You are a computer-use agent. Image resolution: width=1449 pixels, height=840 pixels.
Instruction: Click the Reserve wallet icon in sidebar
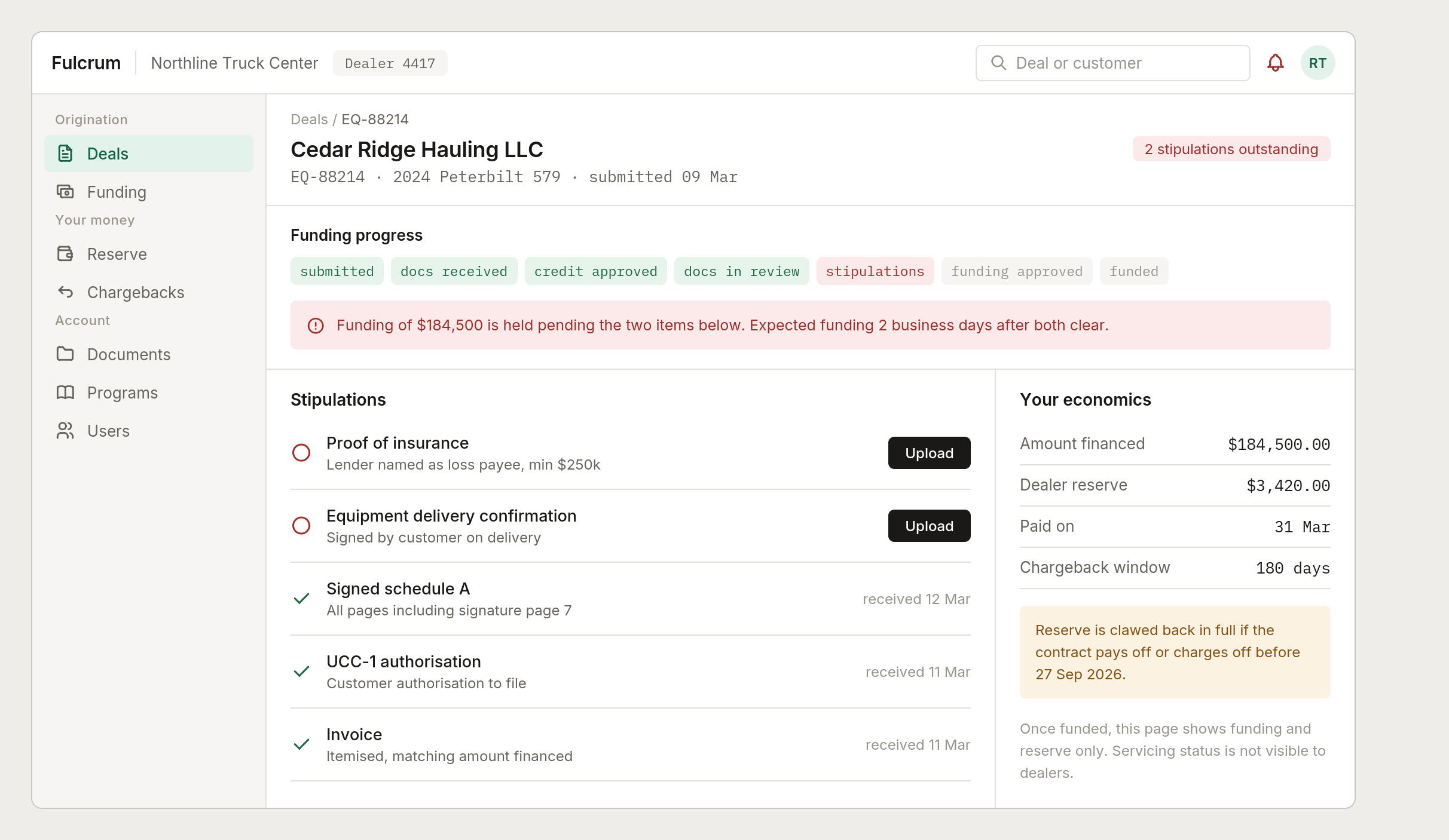(x=65, y=254)
